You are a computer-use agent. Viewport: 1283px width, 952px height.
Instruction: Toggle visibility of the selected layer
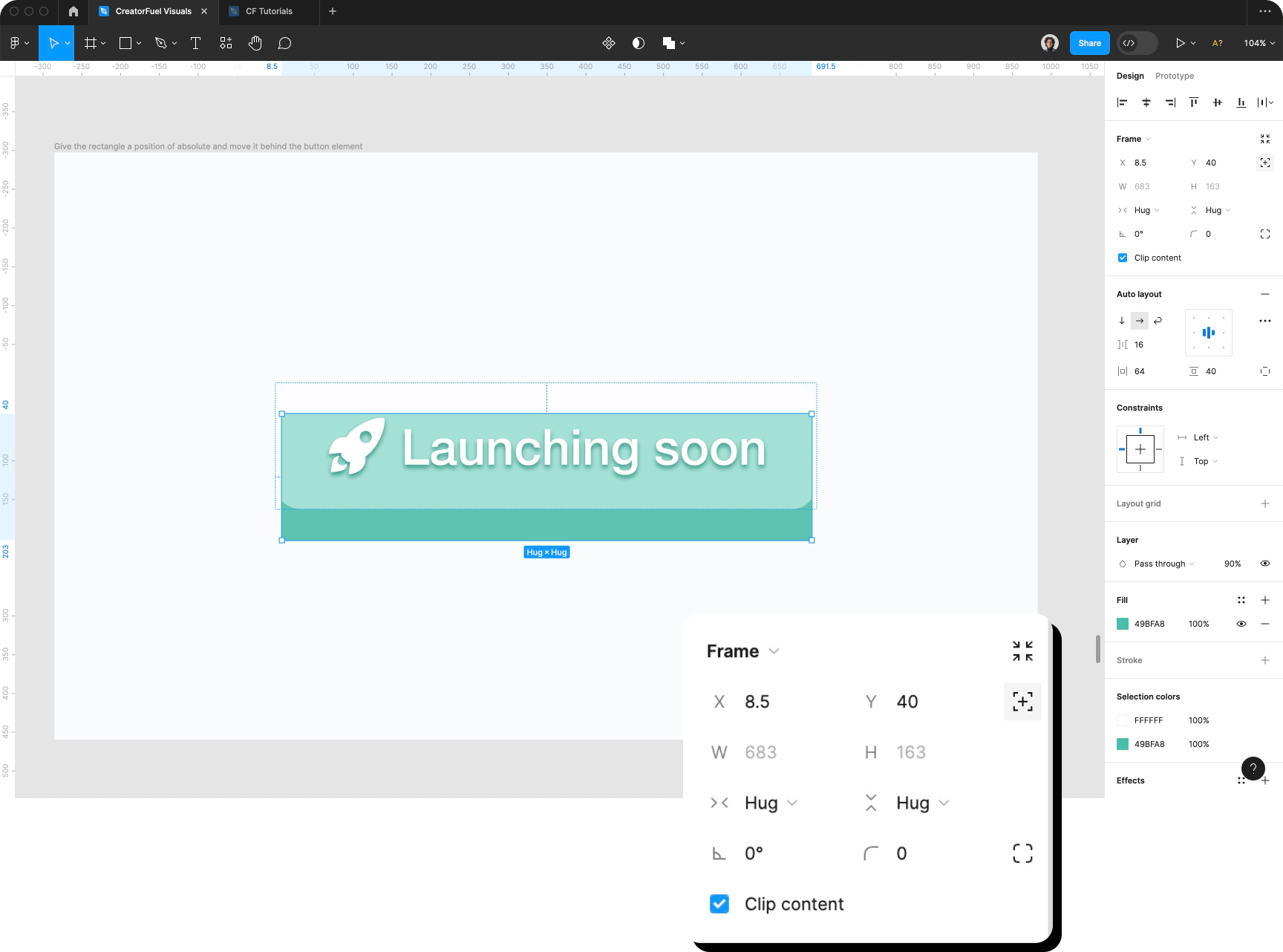(1265, 563)
